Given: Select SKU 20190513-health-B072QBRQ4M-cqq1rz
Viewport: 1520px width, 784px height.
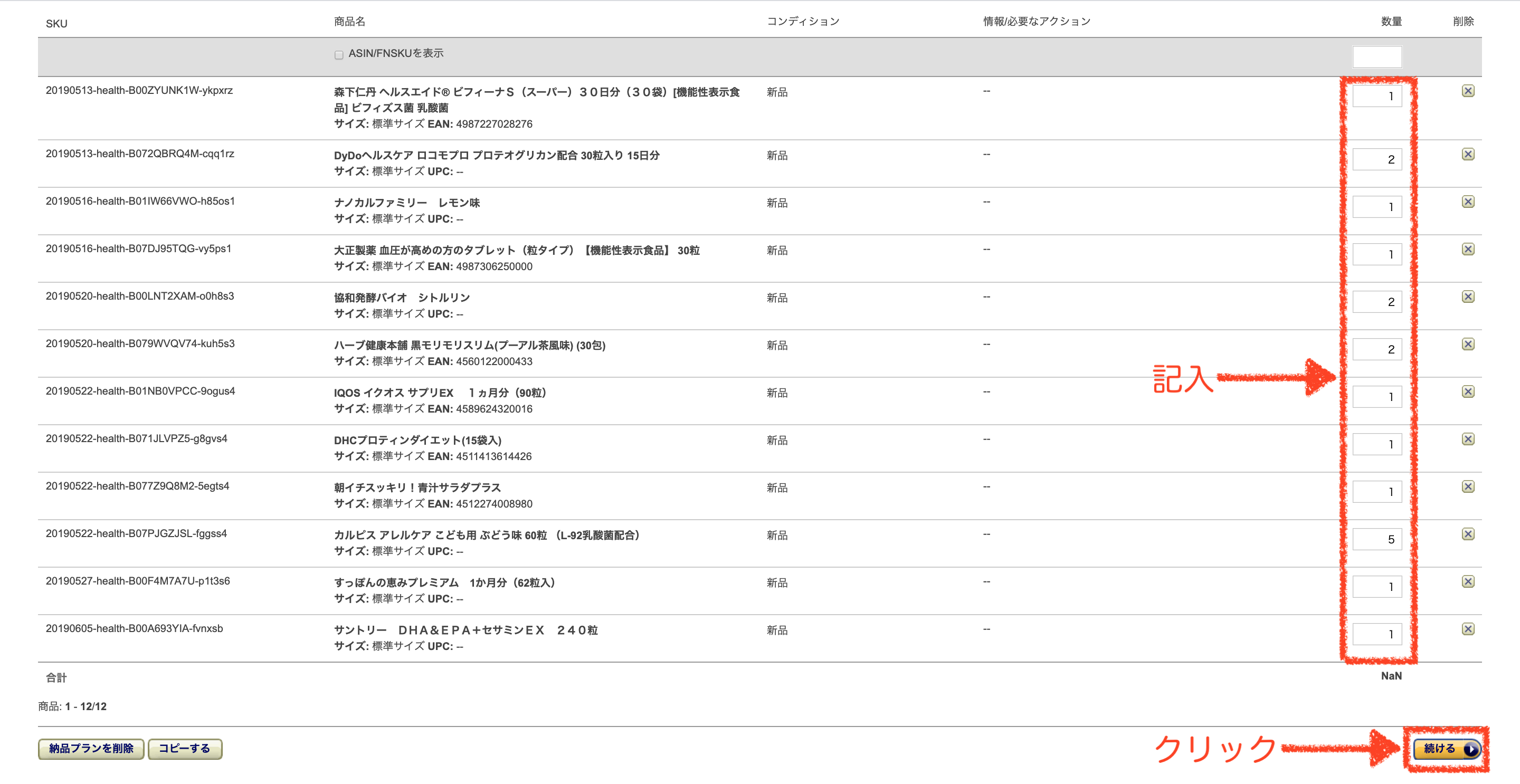Looking at the screenshot, I should [x=140, y=154].
